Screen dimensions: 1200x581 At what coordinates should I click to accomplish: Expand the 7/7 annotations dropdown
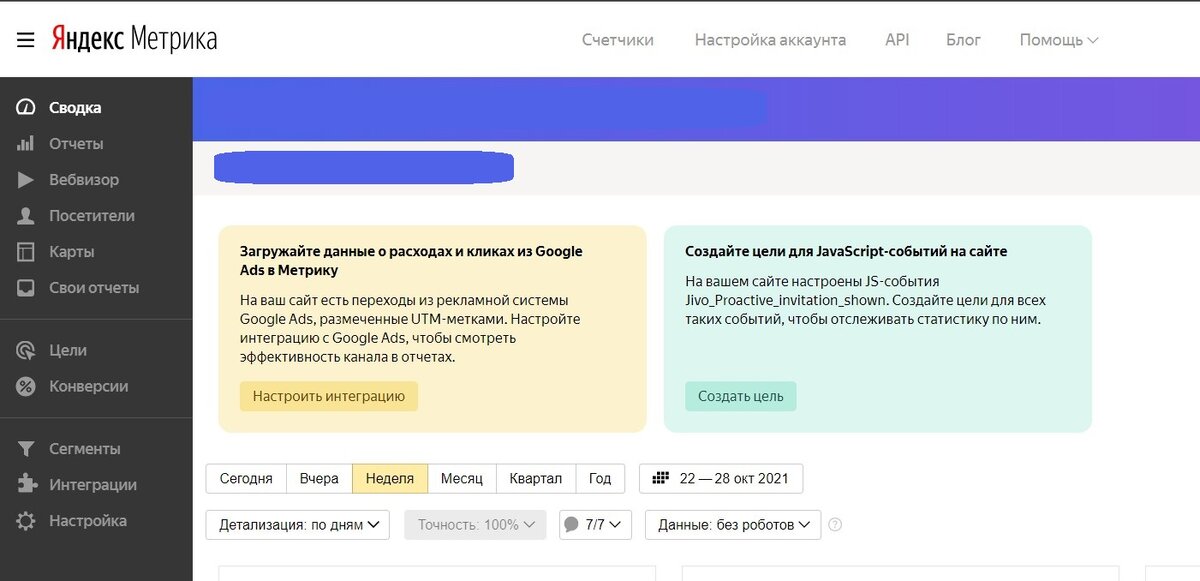(x=594, y=525)
